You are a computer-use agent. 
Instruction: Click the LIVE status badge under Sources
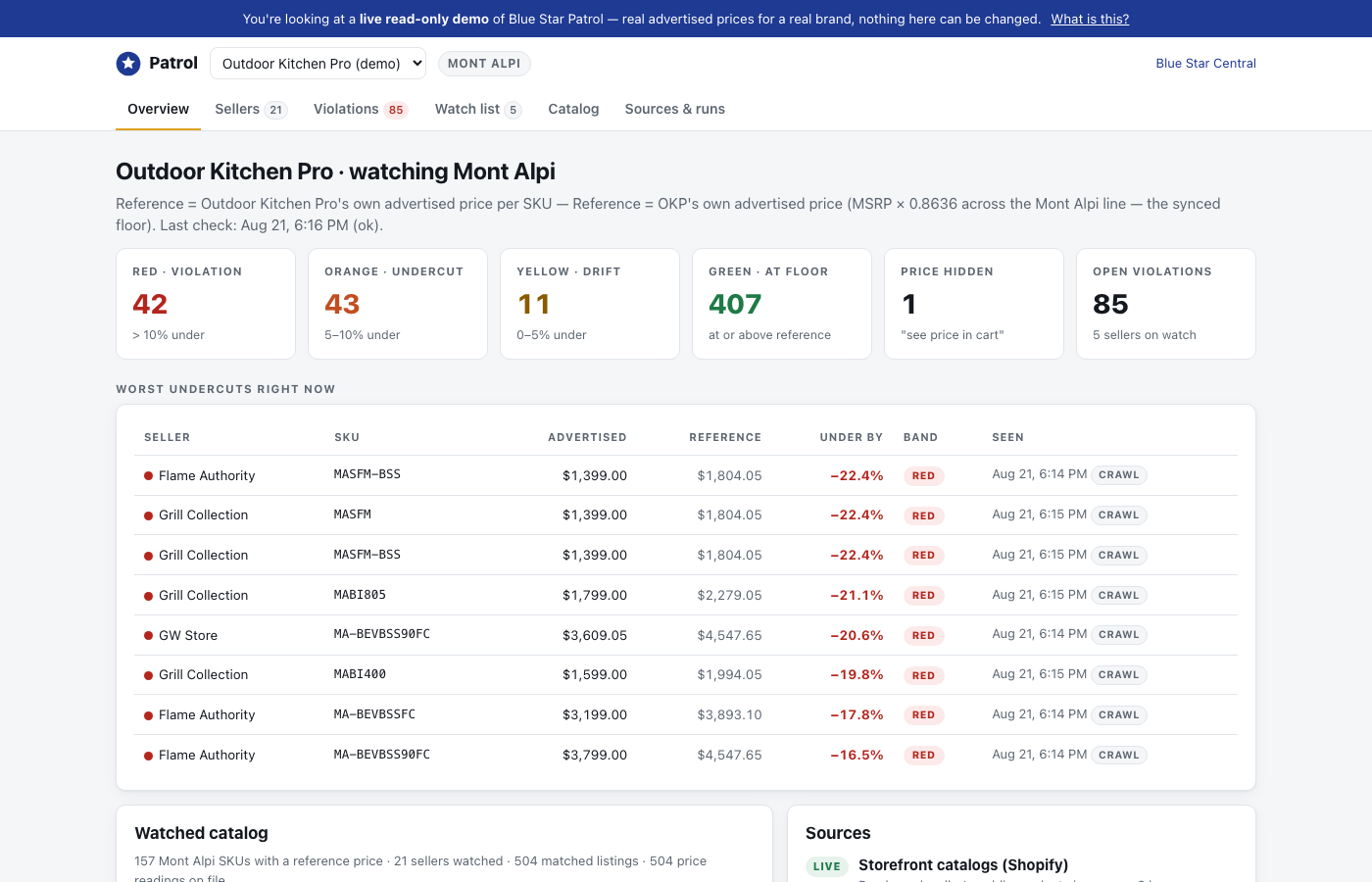pos(827,866)
